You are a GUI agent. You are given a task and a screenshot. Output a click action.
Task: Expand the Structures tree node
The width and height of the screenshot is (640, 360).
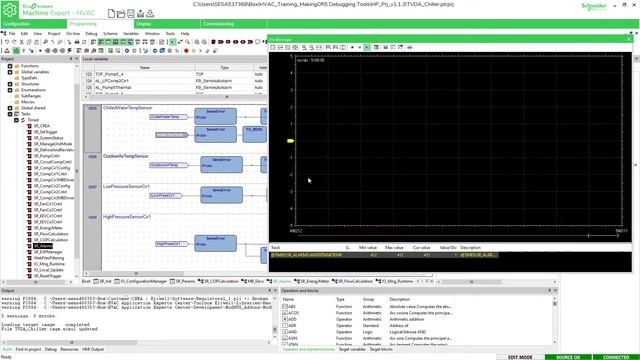10,84
